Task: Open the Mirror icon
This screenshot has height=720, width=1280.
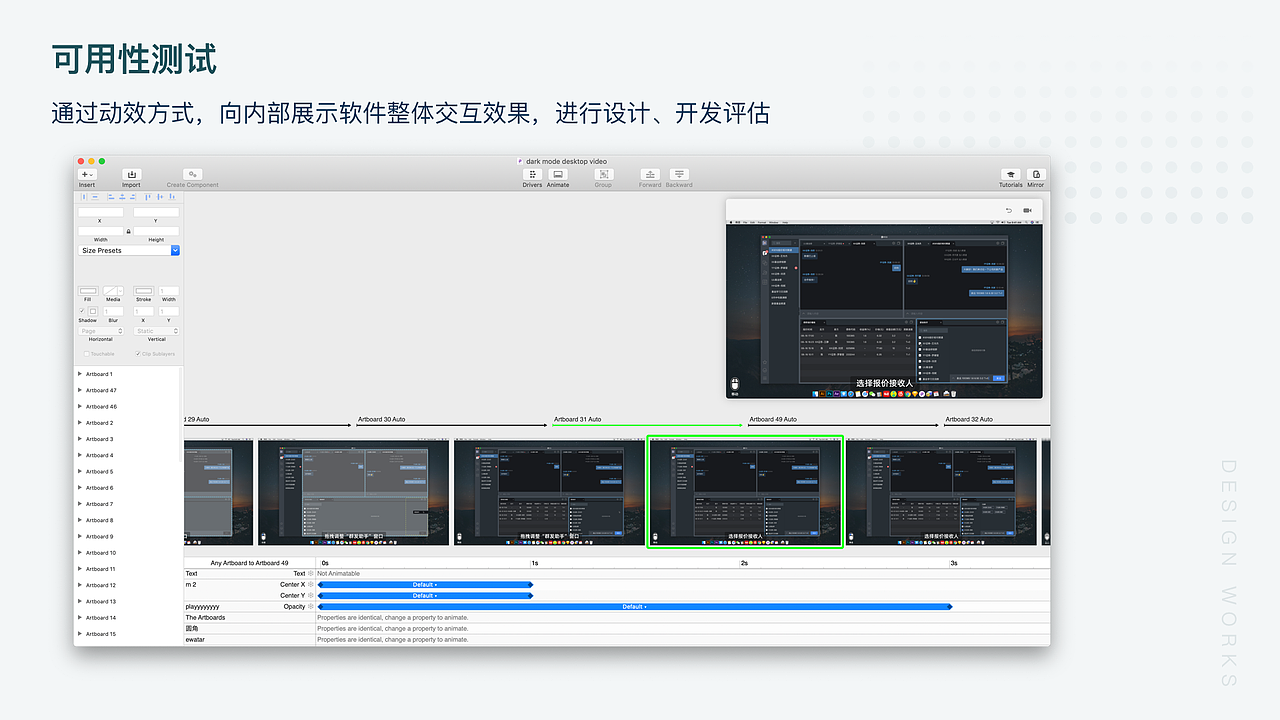Action: pos(1036,174)
